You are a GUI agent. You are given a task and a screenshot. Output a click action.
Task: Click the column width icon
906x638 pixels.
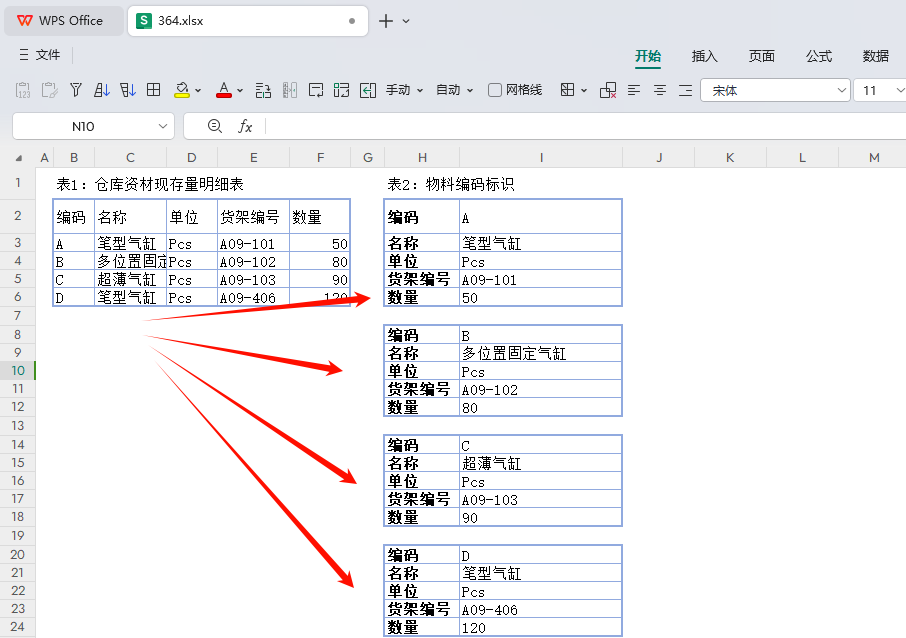click(290, 90)
